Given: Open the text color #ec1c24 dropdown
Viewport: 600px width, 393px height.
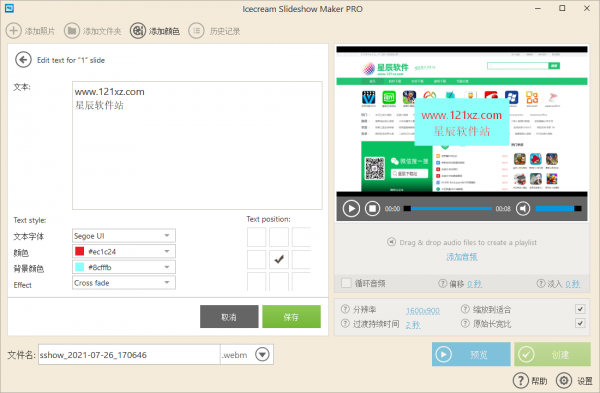Looking at the screenshot, I should pyautogui.click(x=124, y=251).
